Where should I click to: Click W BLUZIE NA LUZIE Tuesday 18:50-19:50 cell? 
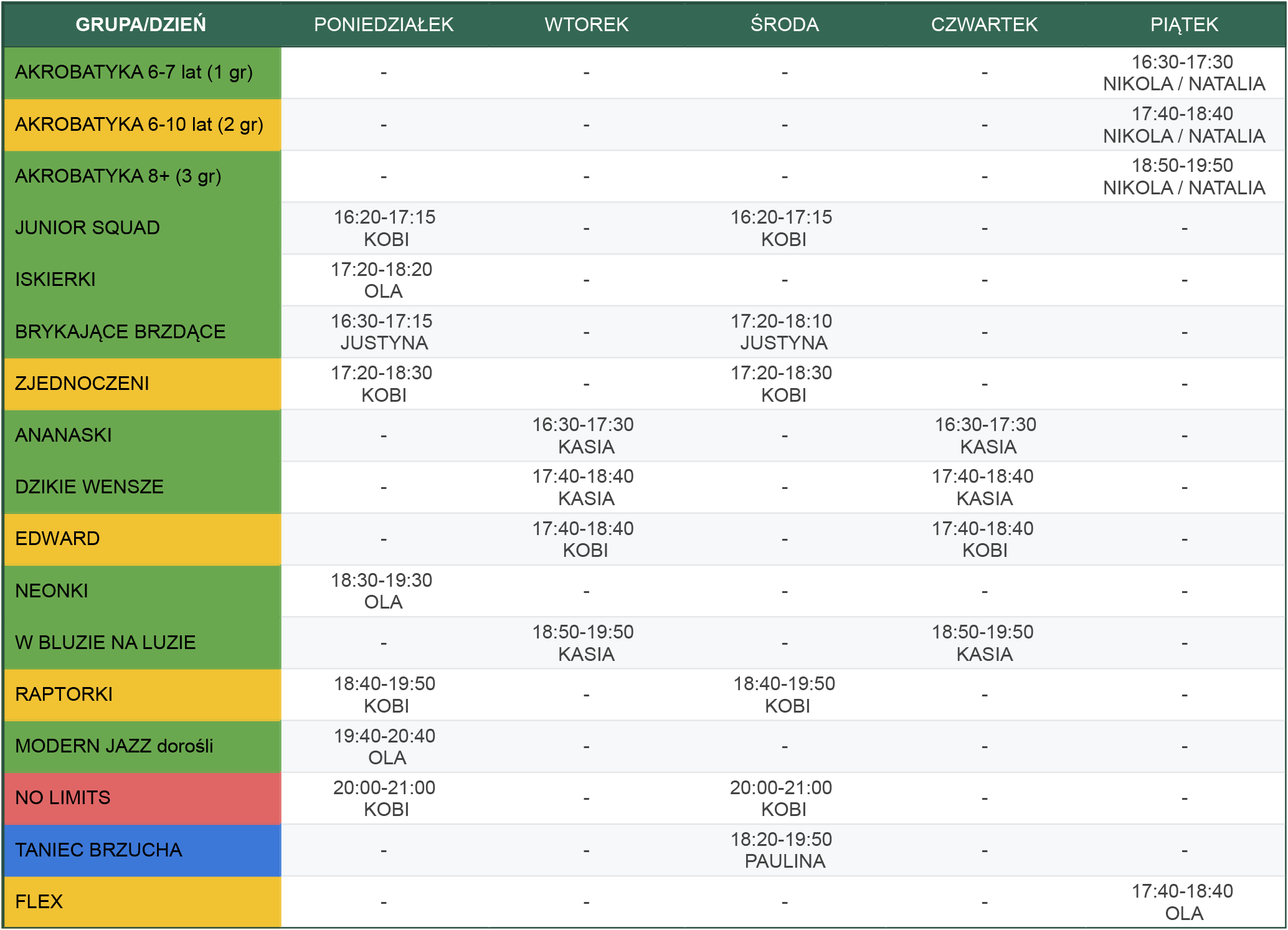pyautogui.click(x=586, y=642)
